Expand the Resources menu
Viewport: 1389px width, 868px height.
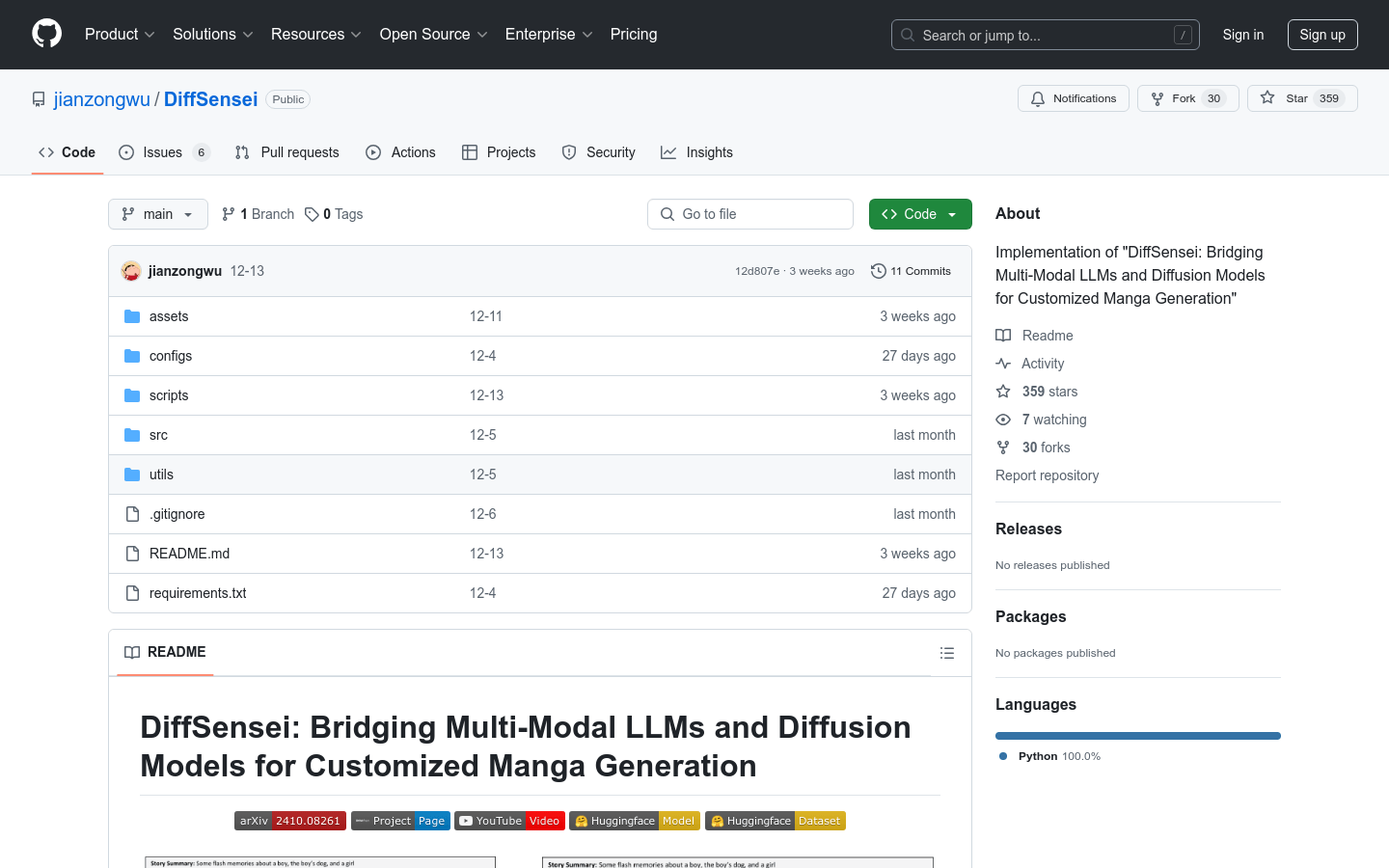click(x=316, y=35)
